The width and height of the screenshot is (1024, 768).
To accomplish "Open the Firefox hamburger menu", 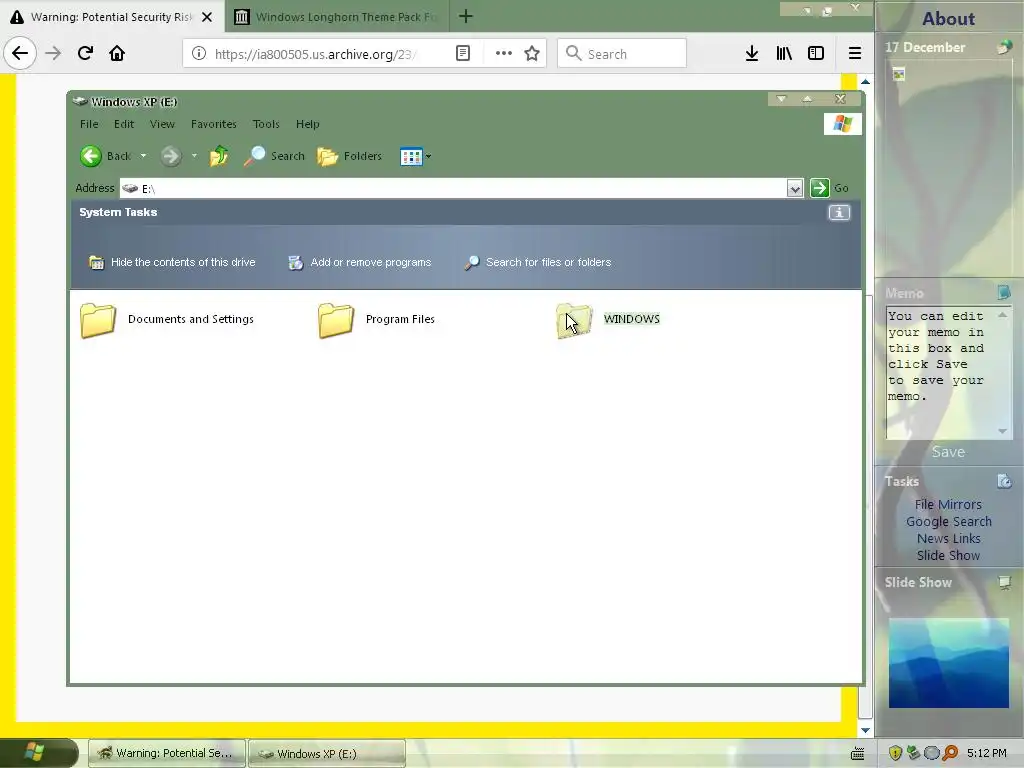I will (x=854, y=54).
